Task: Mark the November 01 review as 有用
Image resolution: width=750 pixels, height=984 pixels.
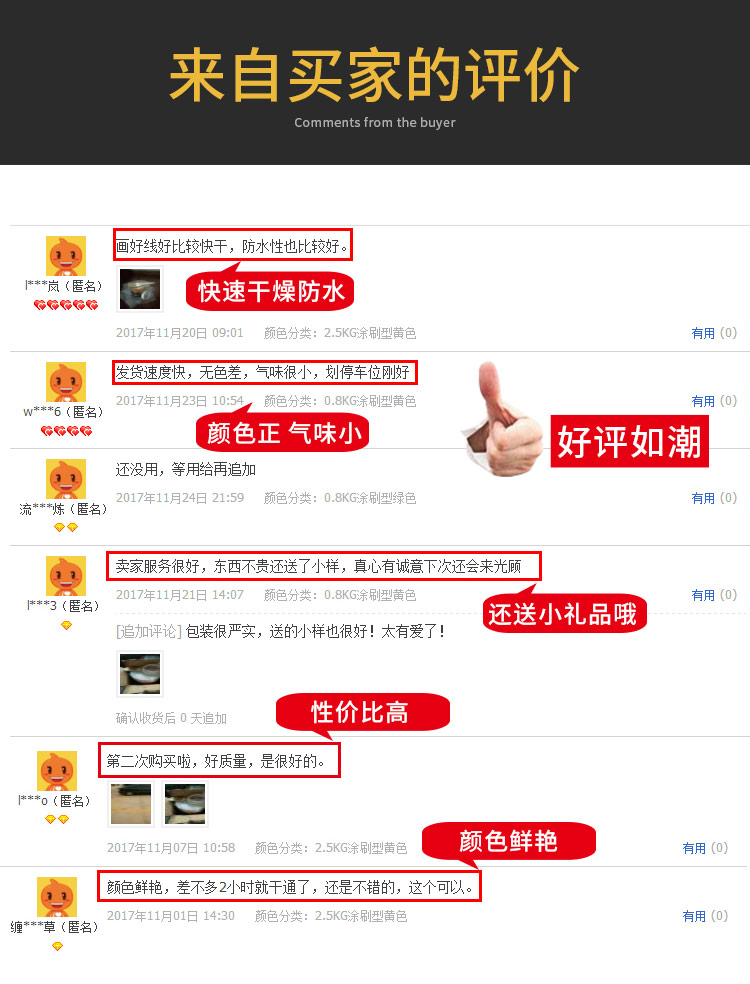Action: (705, 916)
